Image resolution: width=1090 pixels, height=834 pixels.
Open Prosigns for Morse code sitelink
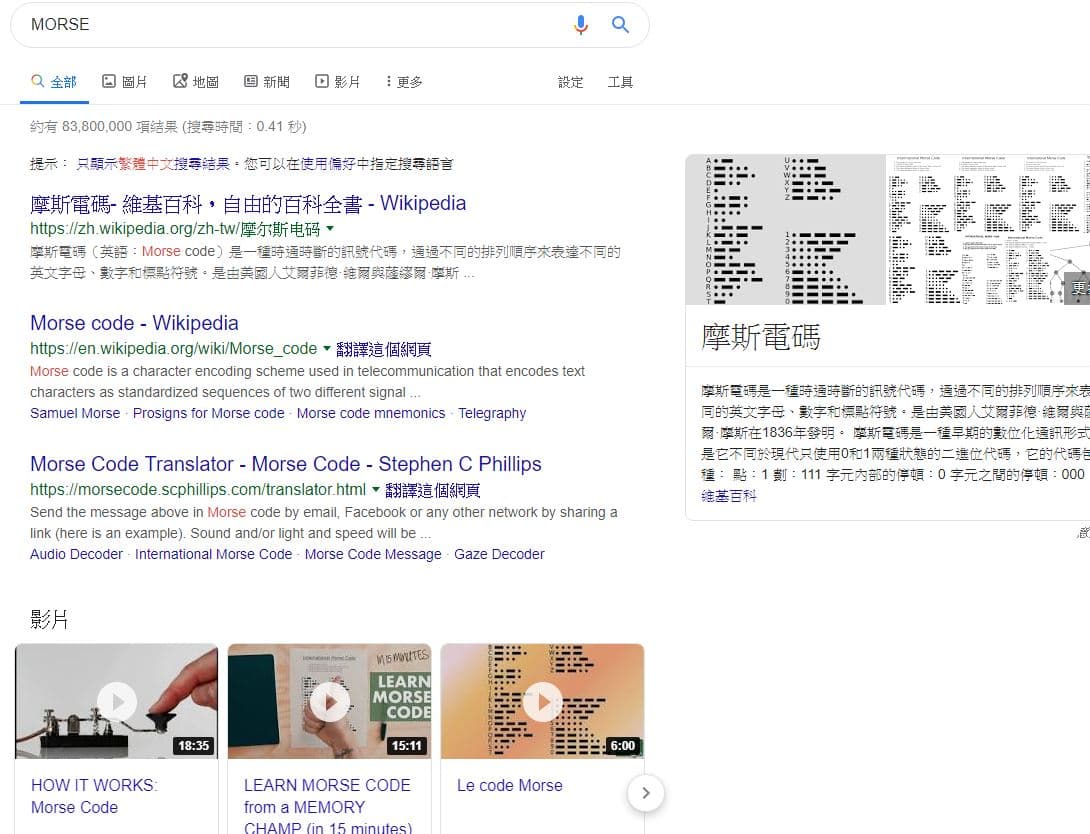[209, 413]
